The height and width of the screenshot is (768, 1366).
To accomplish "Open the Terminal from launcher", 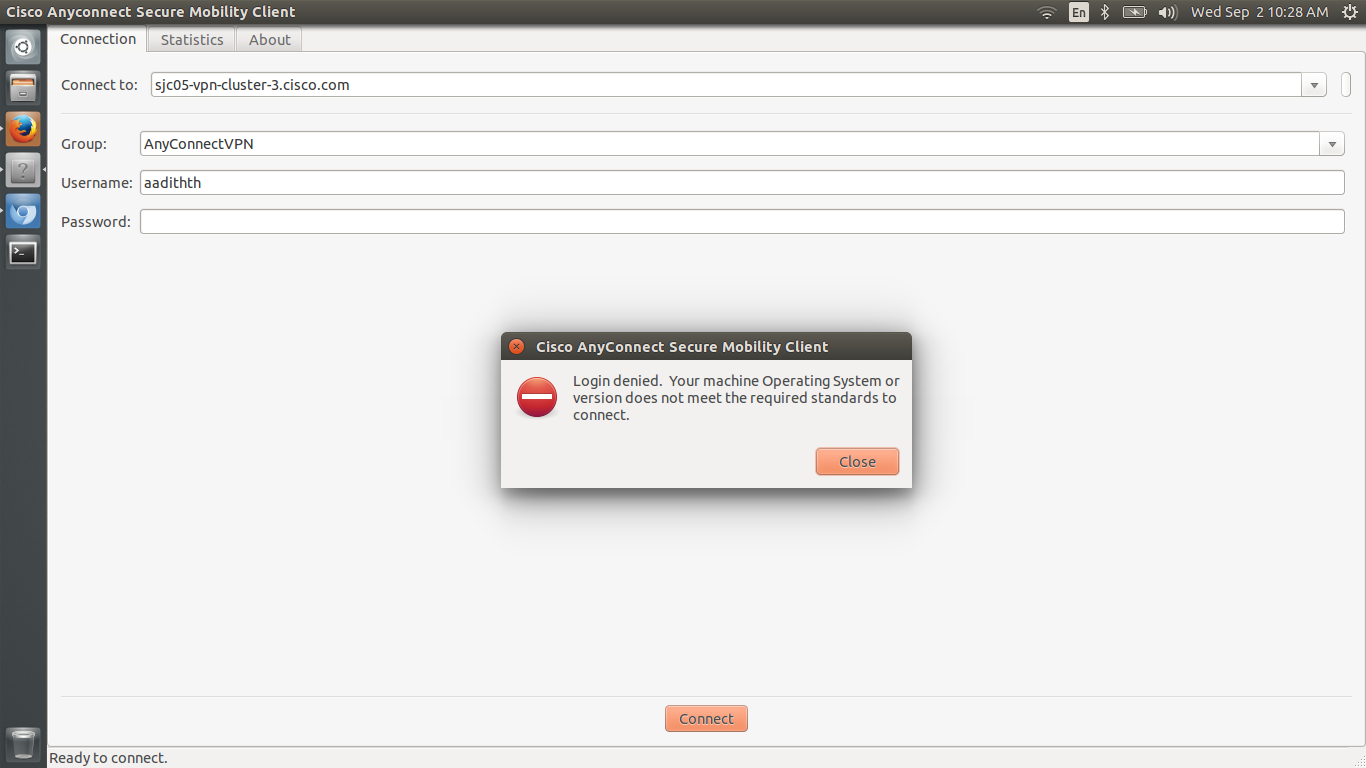I will 23,252.
